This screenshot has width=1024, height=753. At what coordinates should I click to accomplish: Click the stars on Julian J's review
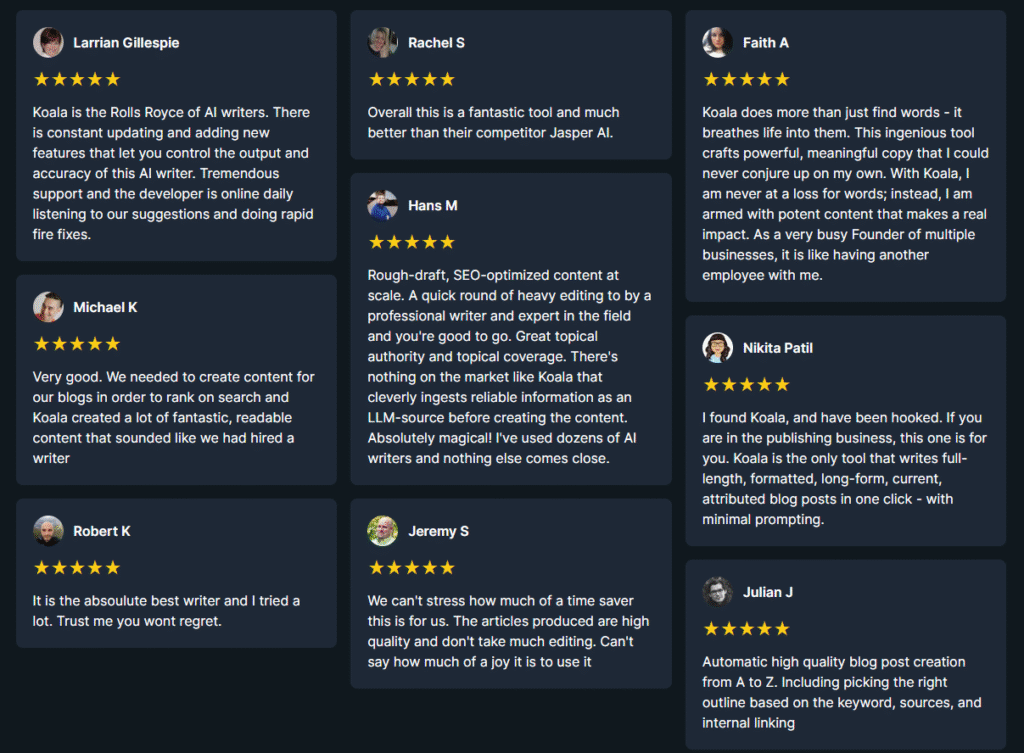point(746,629)
